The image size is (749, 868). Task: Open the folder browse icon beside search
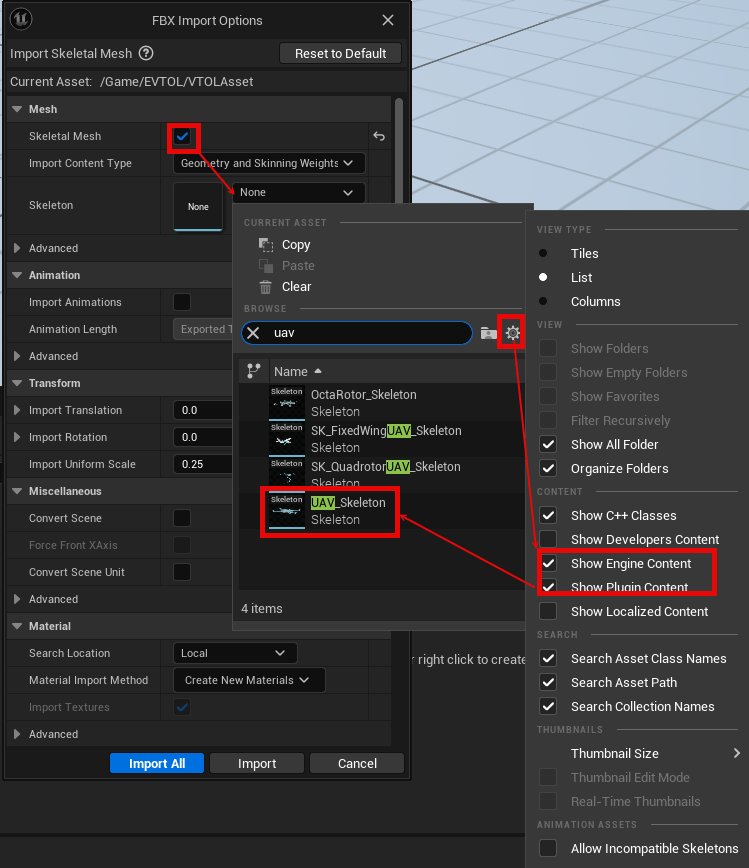click(x=488, y=333)
